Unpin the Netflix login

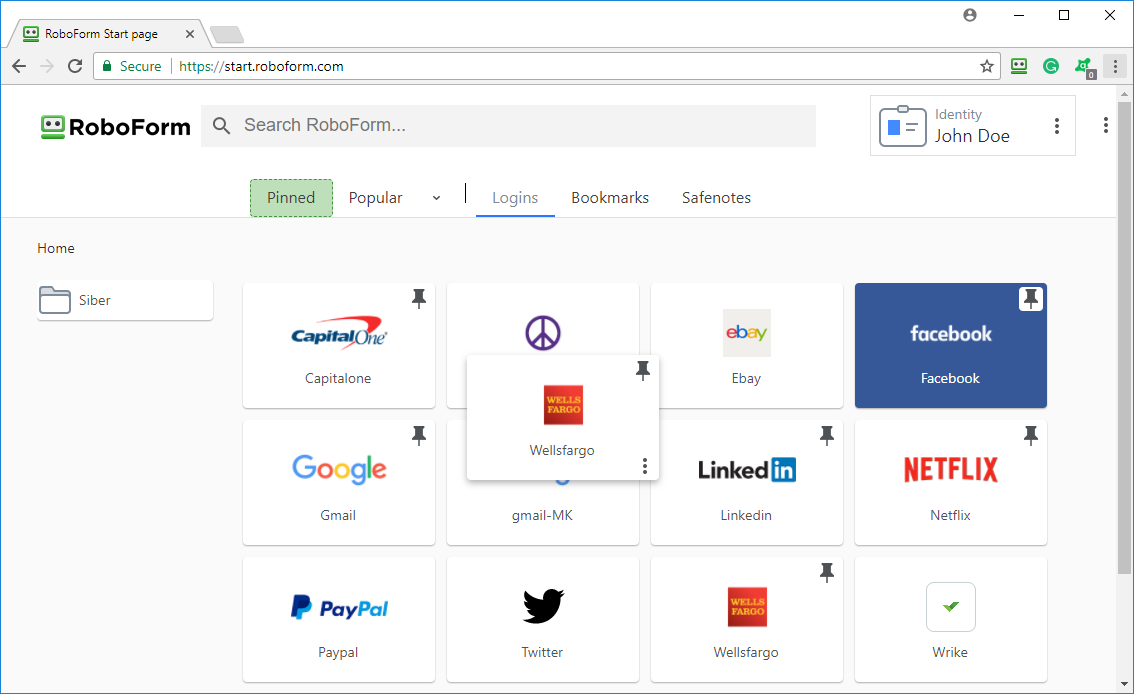(x=1031, y=436)
